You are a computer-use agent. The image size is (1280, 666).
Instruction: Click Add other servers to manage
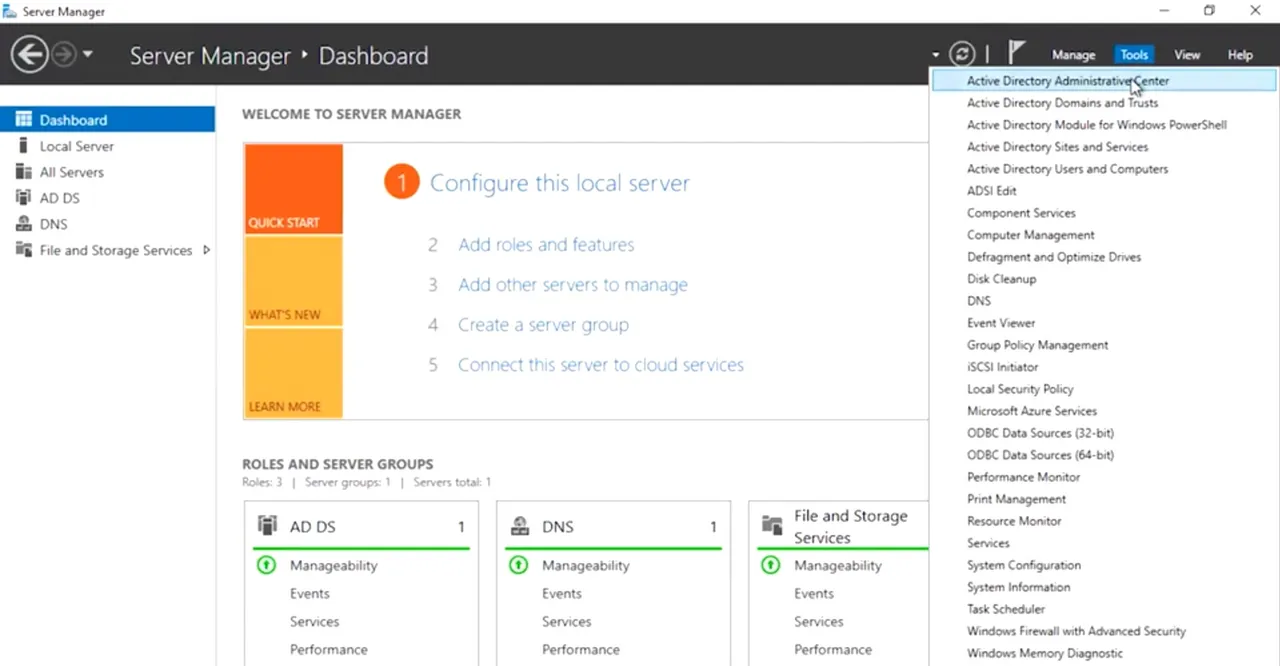(573, 284)
